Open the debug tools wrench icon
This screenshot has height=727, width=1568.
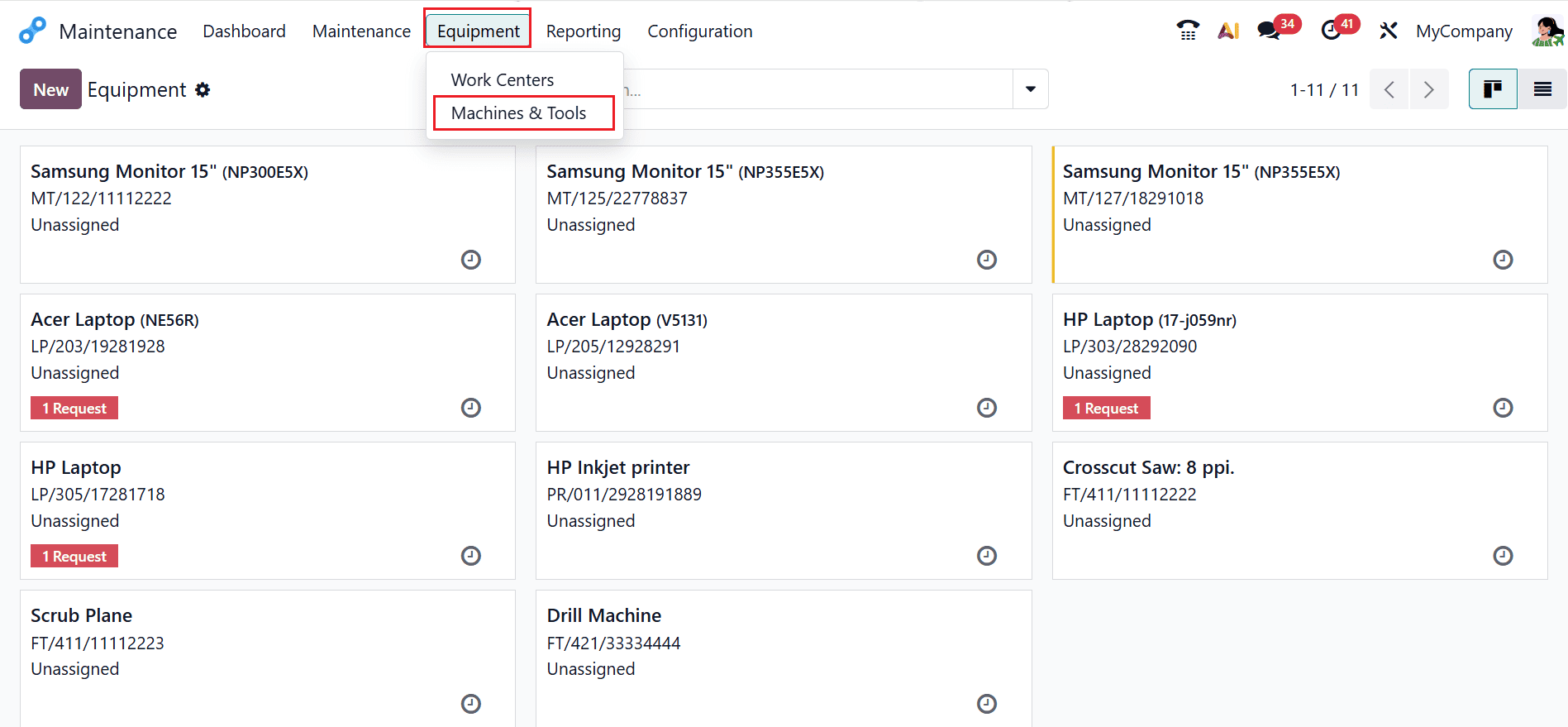tap(1388, 31)
